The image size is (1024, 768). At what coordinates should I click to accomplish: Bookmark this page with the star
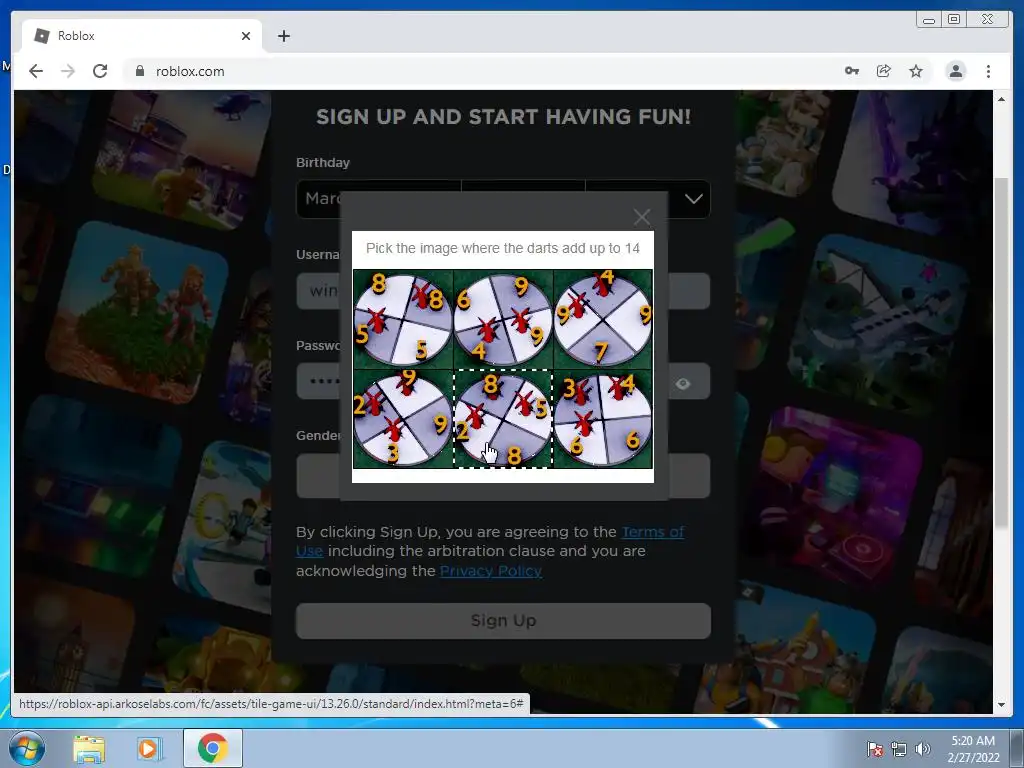point(916,71)
